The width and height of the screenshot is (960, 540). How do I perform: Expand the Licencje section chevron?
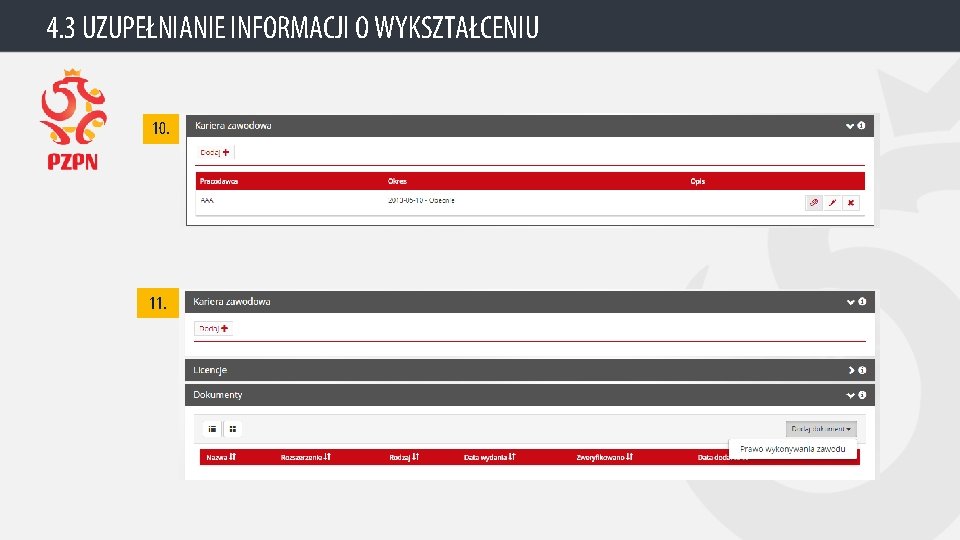click(x=851, y=370)
